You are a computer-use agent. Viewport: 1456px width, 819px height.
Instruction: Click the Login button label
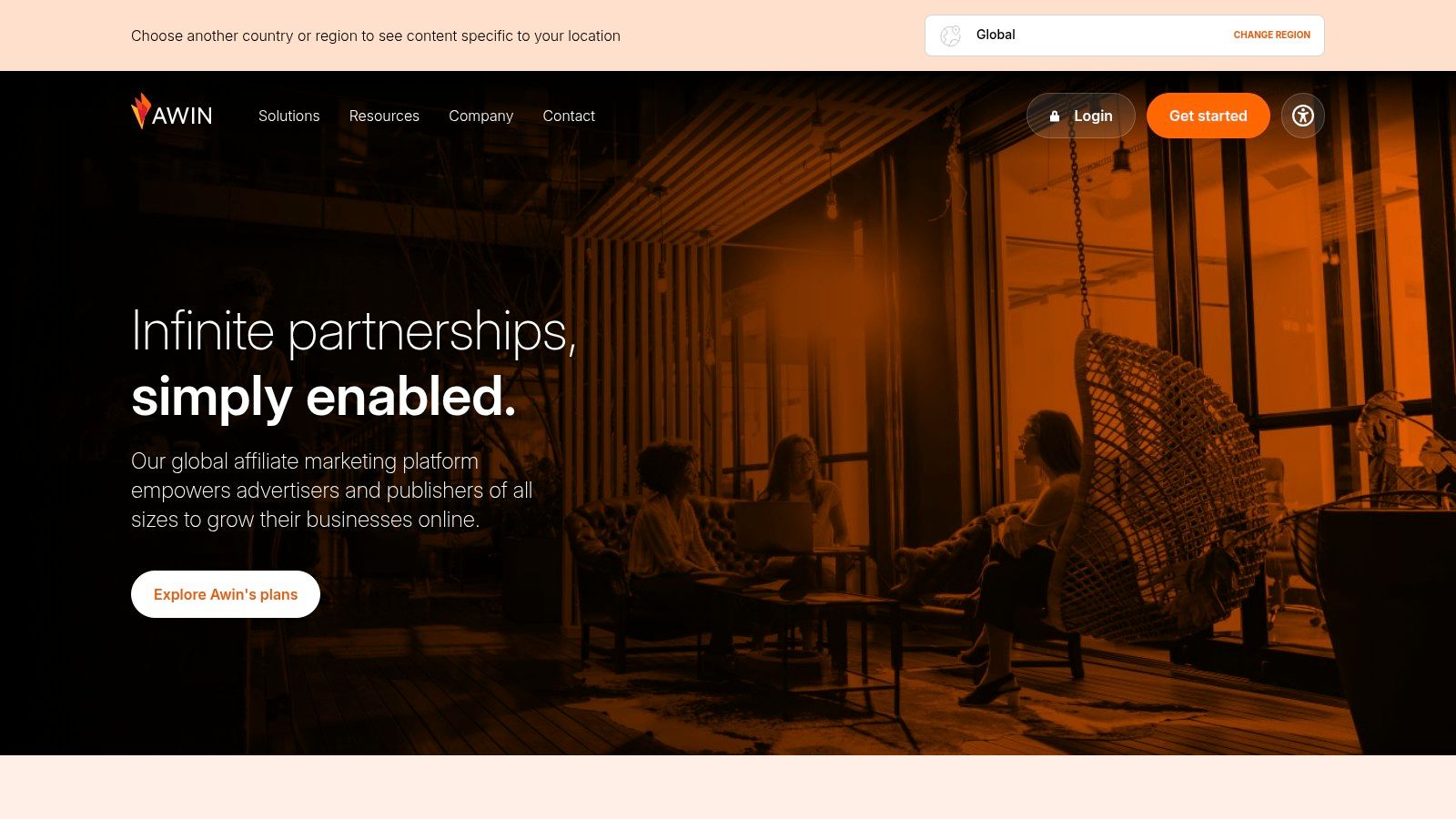click(x=1093, y=116)
